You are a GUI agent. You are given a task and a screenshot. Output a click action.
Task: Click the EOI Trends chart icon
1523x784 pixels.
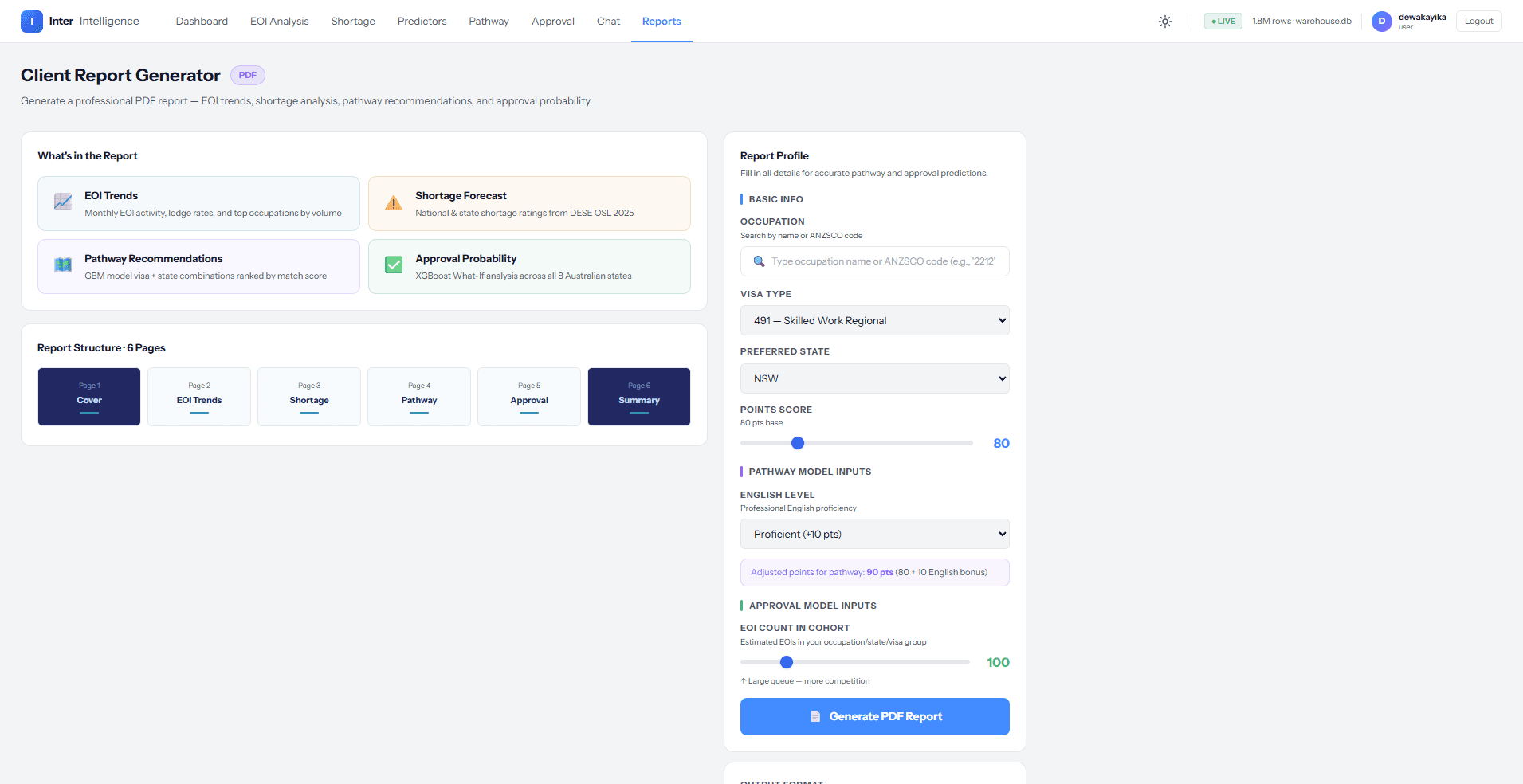click(x=63, y=202)
